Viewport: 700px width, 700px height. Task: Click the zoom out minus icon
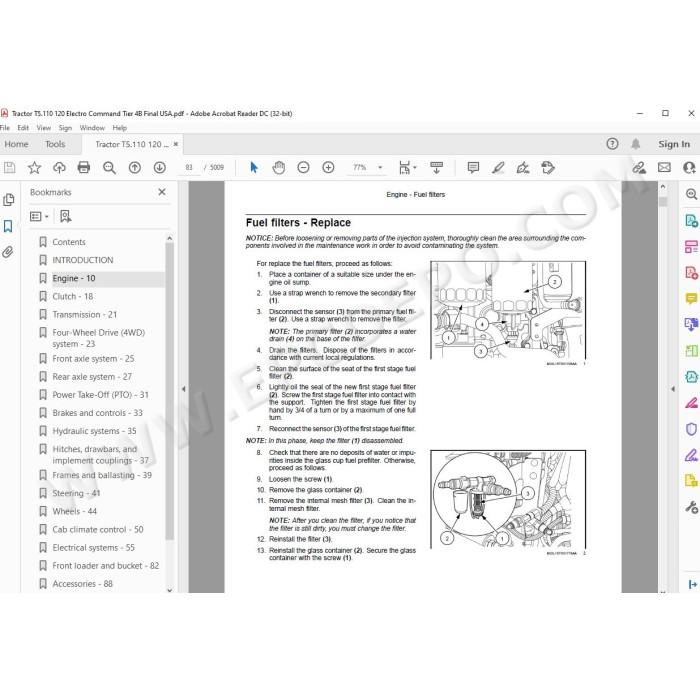point(303,167)
